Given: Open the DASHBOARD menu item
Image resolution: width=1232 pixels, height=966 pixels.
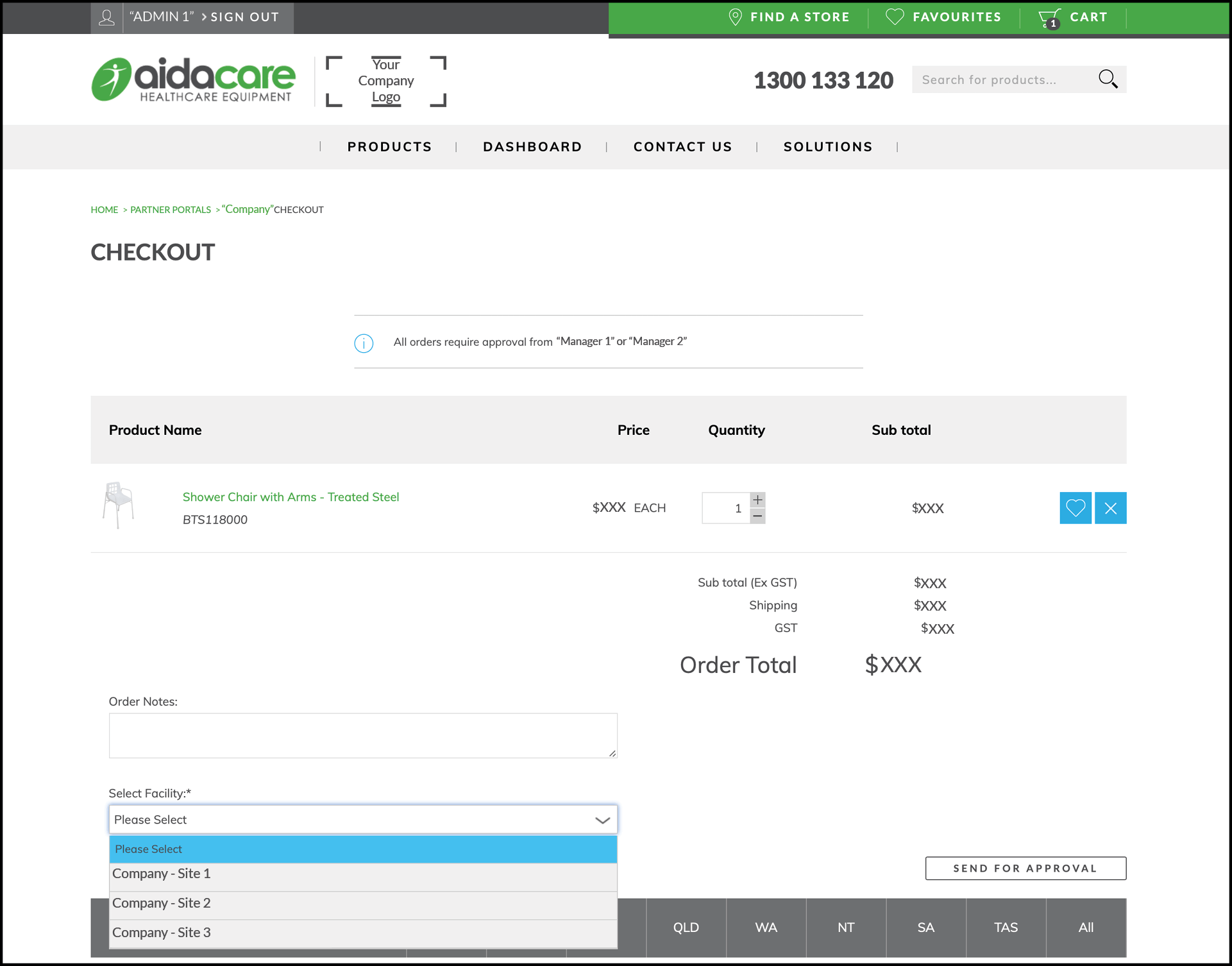Looking at the screenshot, I should [532, 146].
